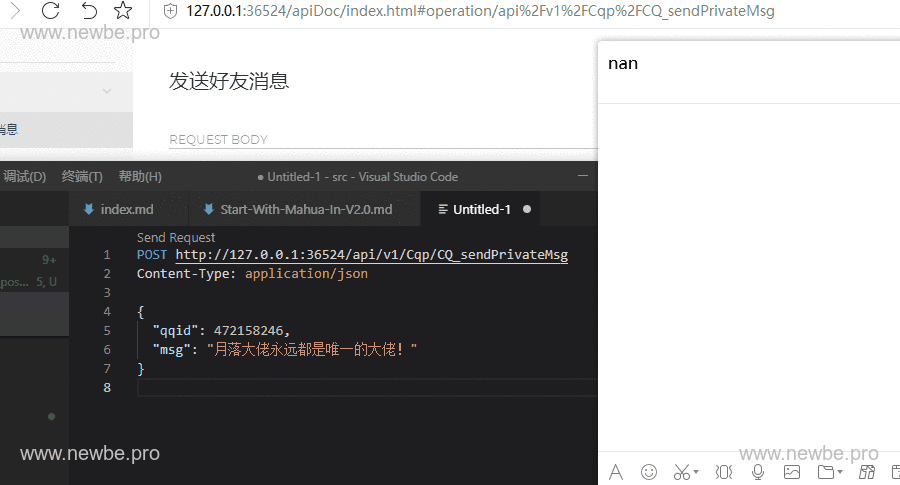Screen dimensions: 900x485
Task: Open the emoji picker in the chat window
Action: (649, 472)
